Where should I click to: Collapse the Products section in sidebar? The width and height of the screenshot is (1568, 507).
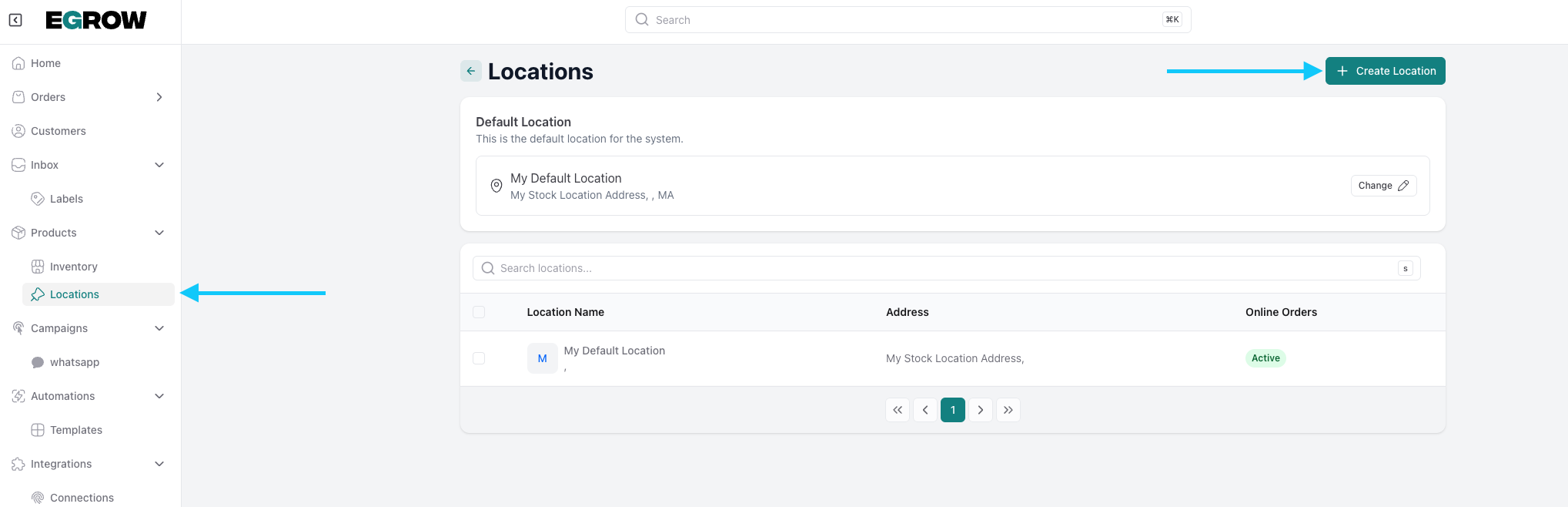(159, 233)
